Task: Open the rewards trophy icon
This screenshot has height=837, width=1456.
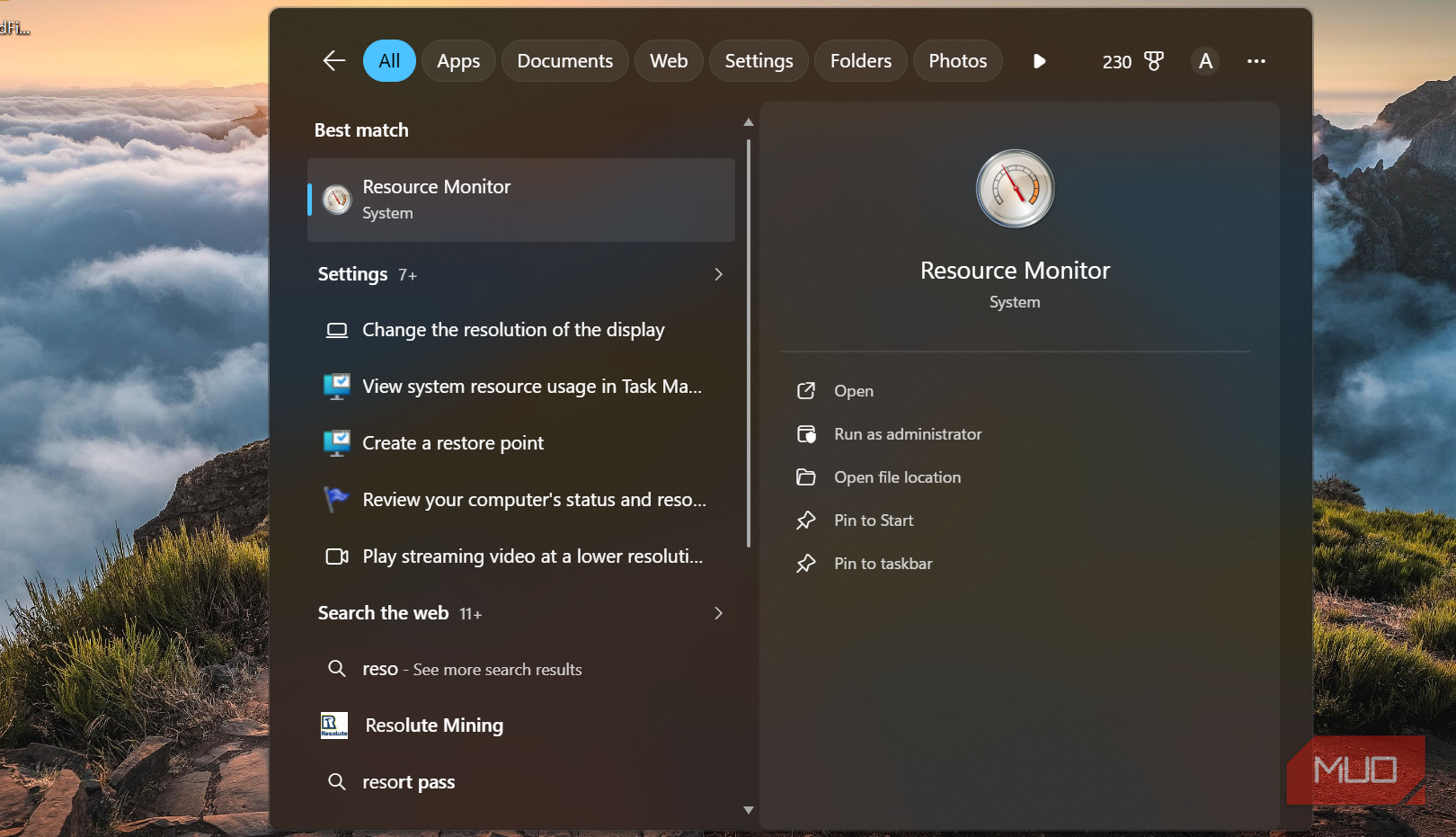Action: click(x=1154, y=61)
